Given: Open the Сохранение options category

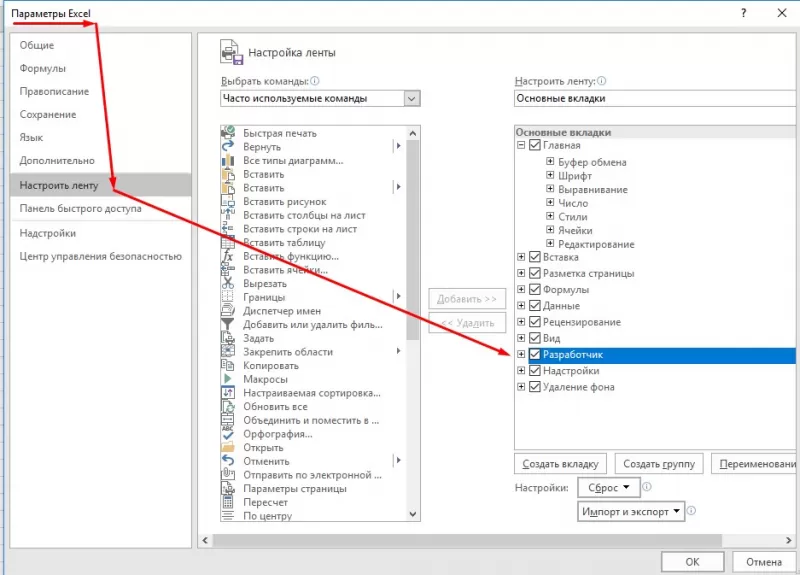Looking at the screenshot, I should point(48,114).
